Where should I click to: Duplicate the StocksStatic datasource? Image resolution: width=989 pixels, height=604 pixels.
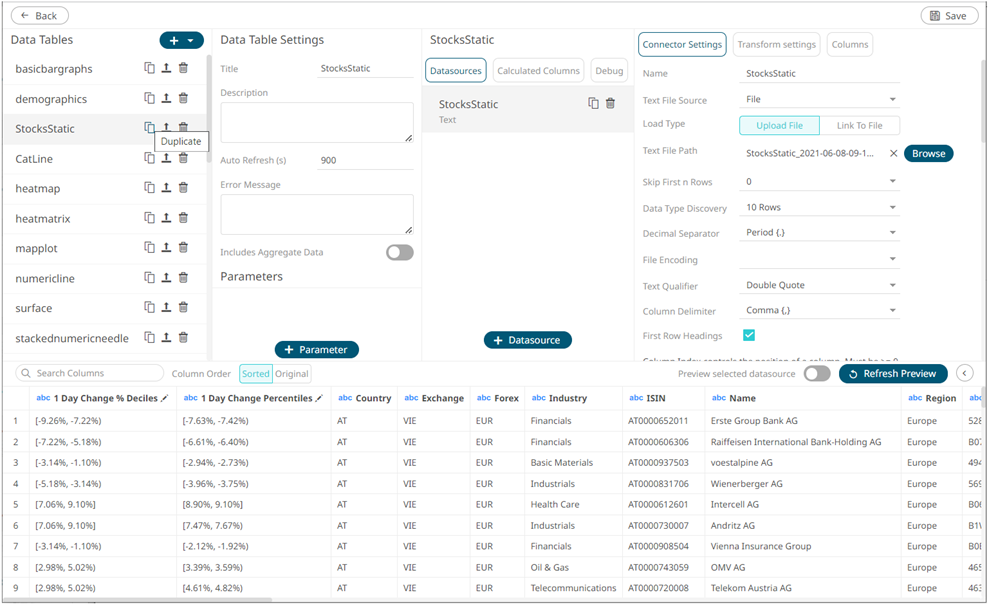593,103
